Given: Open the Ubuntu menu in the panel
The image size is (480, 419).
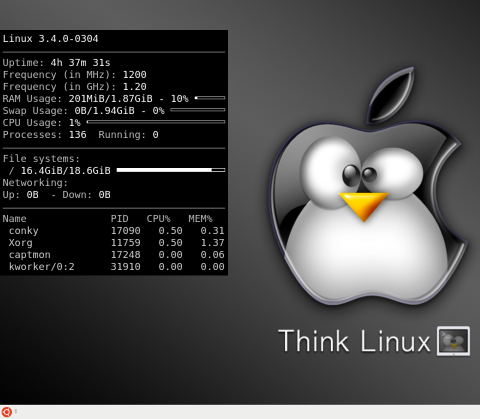Looking at the screenshot, I should (6, 412).
